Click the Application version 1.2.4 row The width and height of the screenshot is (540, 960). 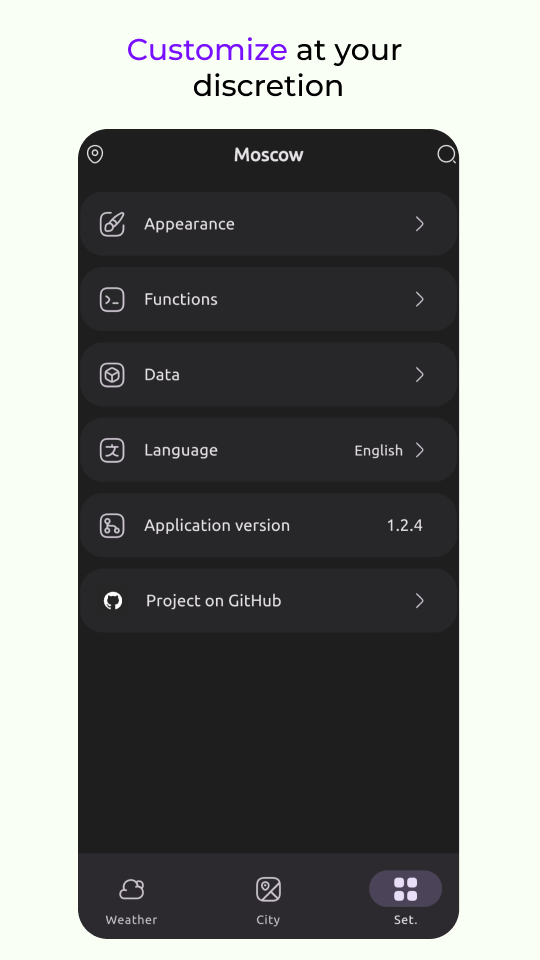[268, 525]
